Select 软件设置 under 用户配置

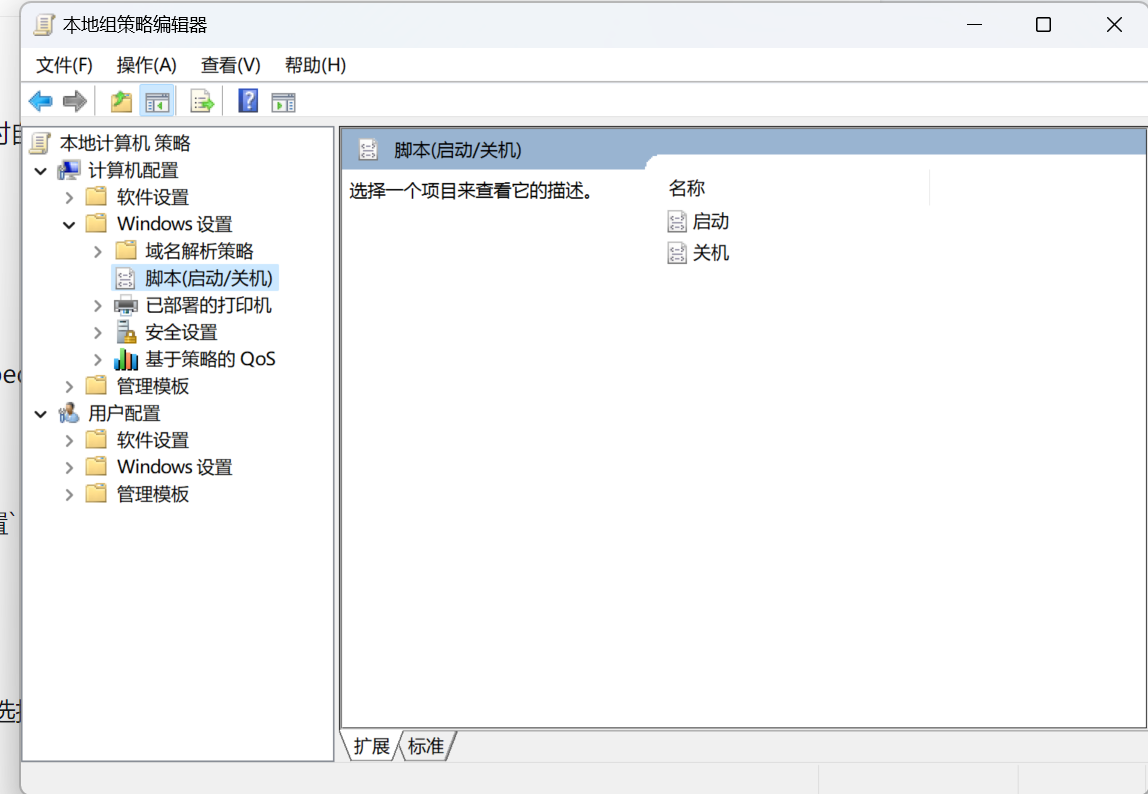(x=152, y=440)
